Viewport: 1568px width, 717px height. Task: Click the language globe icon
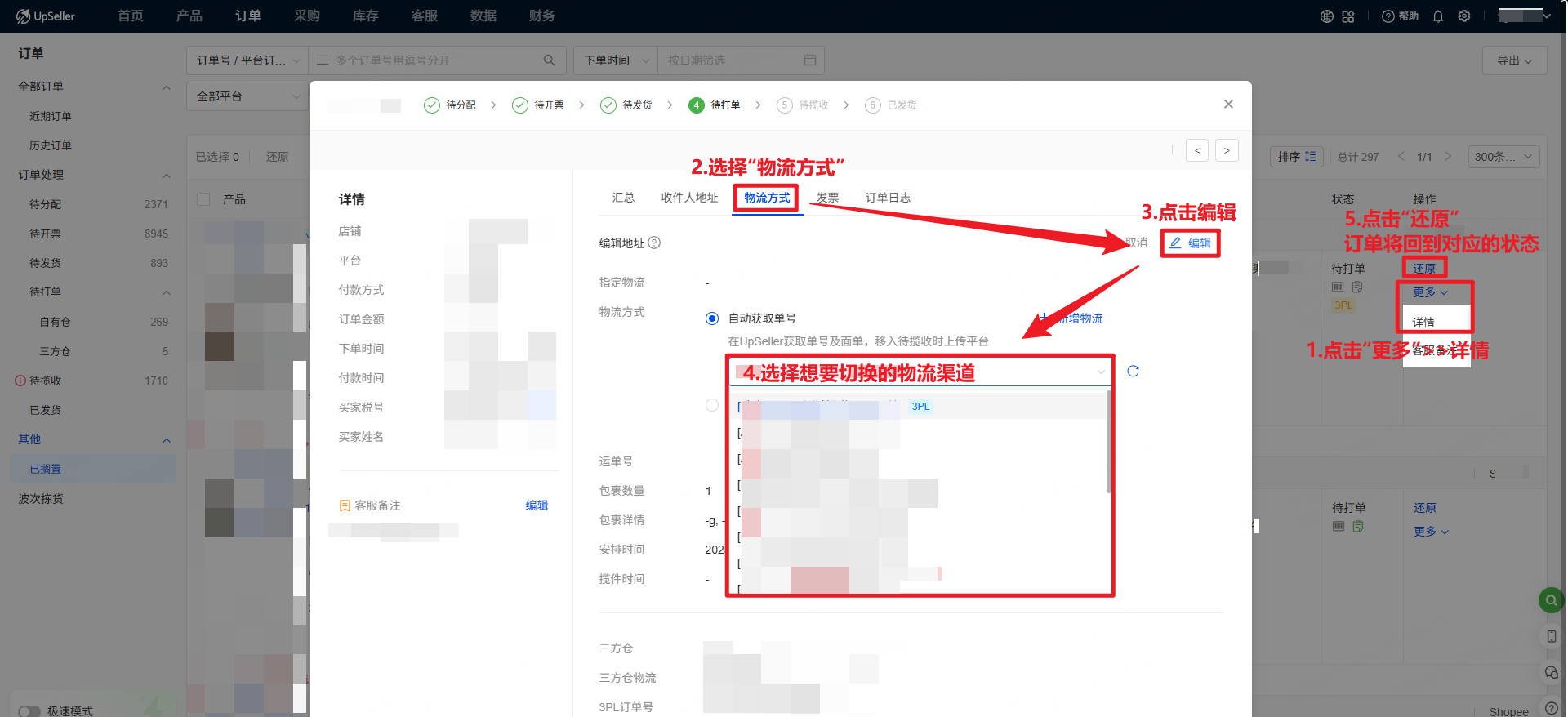click(x=1327, y=16)
